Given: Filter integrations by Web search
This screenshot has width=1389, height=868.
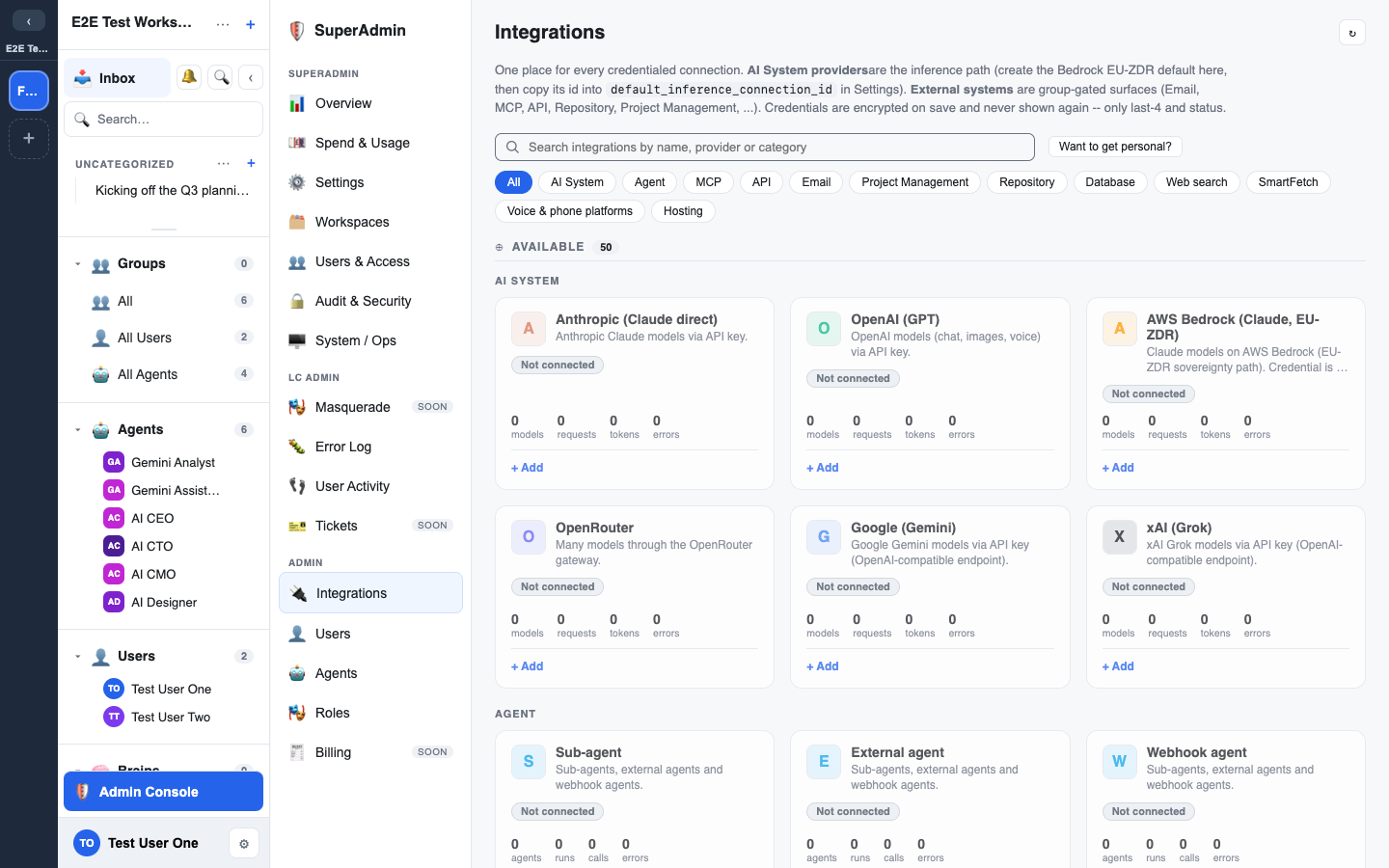Looking at the screenshot, I should click(x=1197, y=182).
